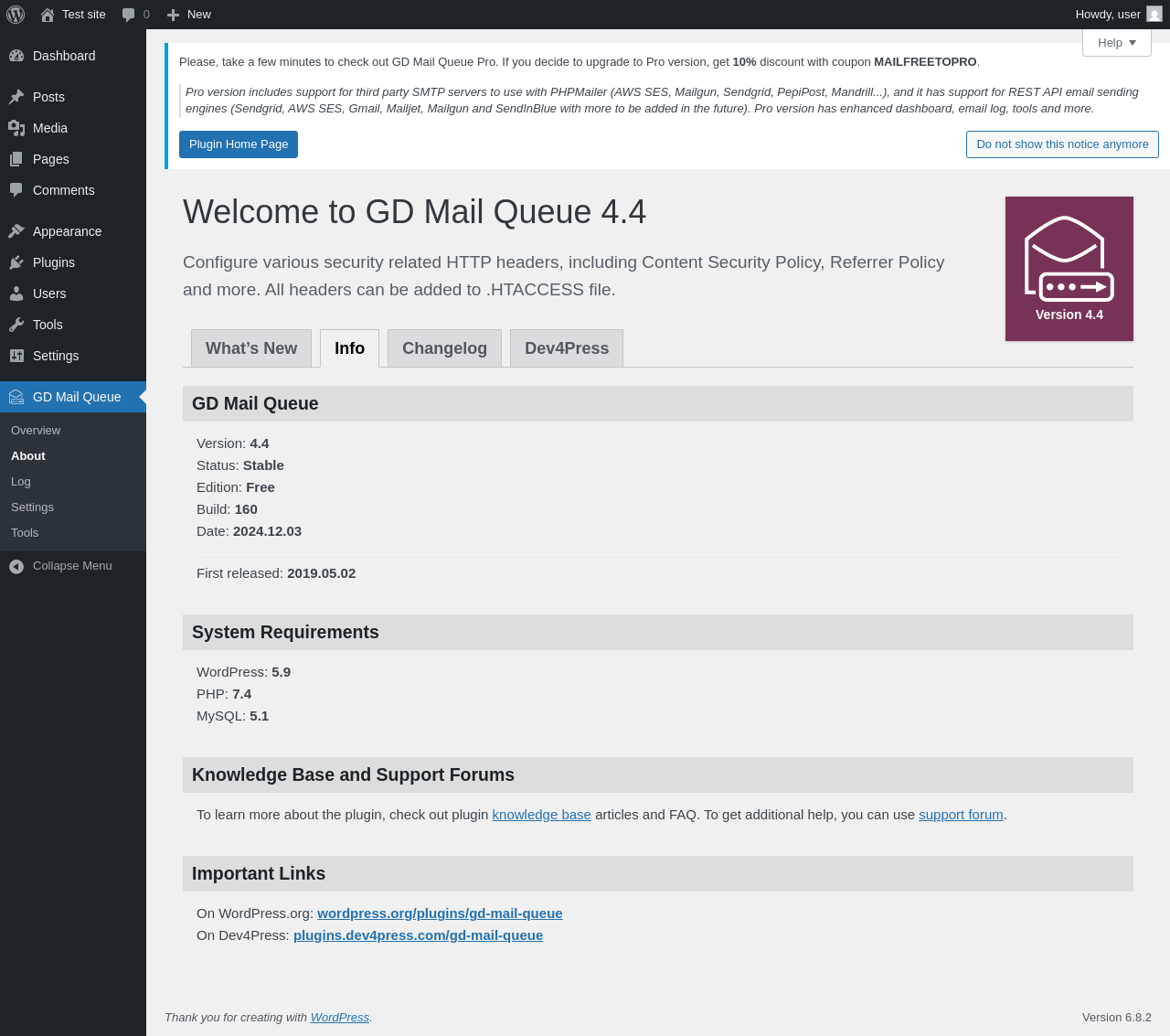Click the Plugin Home Page button
The height and width of the screenshot is (1036, 1170).
tap(239, 144)
